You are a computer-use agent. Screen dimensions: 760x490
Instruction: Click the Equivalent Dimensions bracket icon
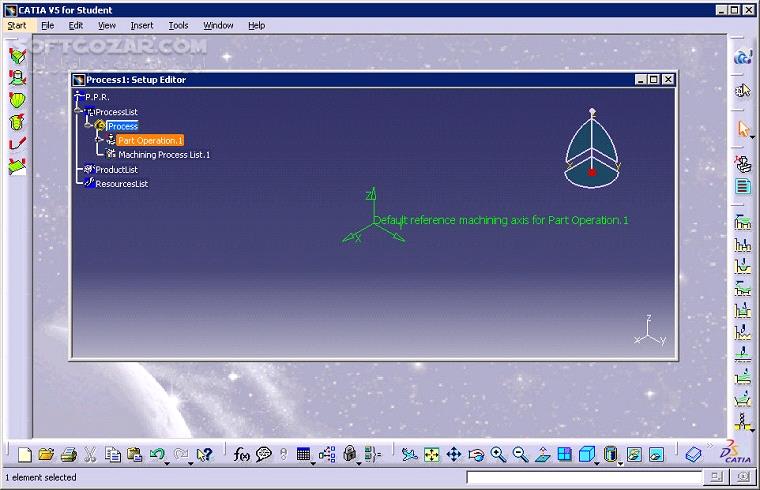tap(373, 455)
